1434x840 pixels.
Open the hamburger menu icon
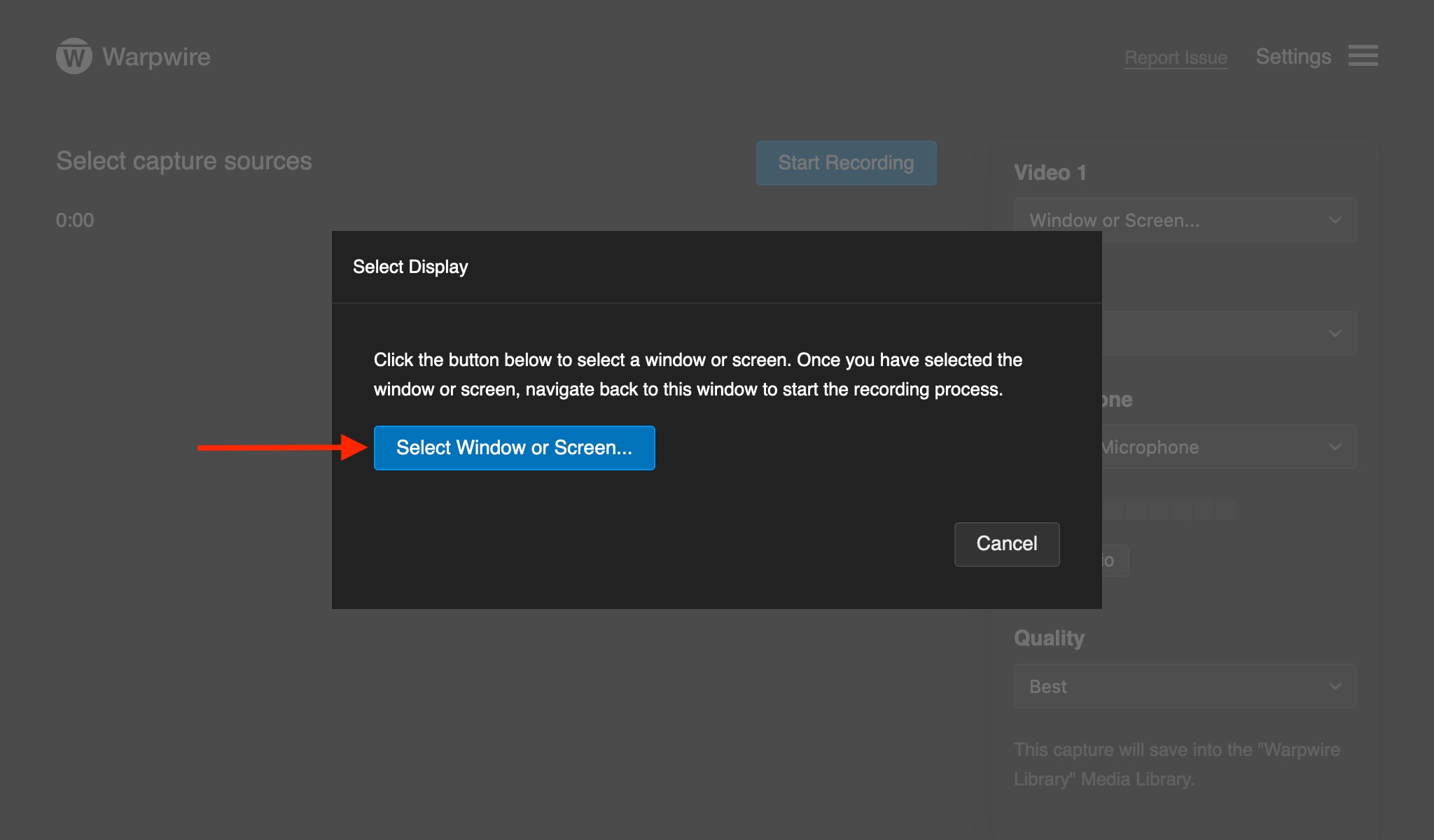[x=1363, y=56]
